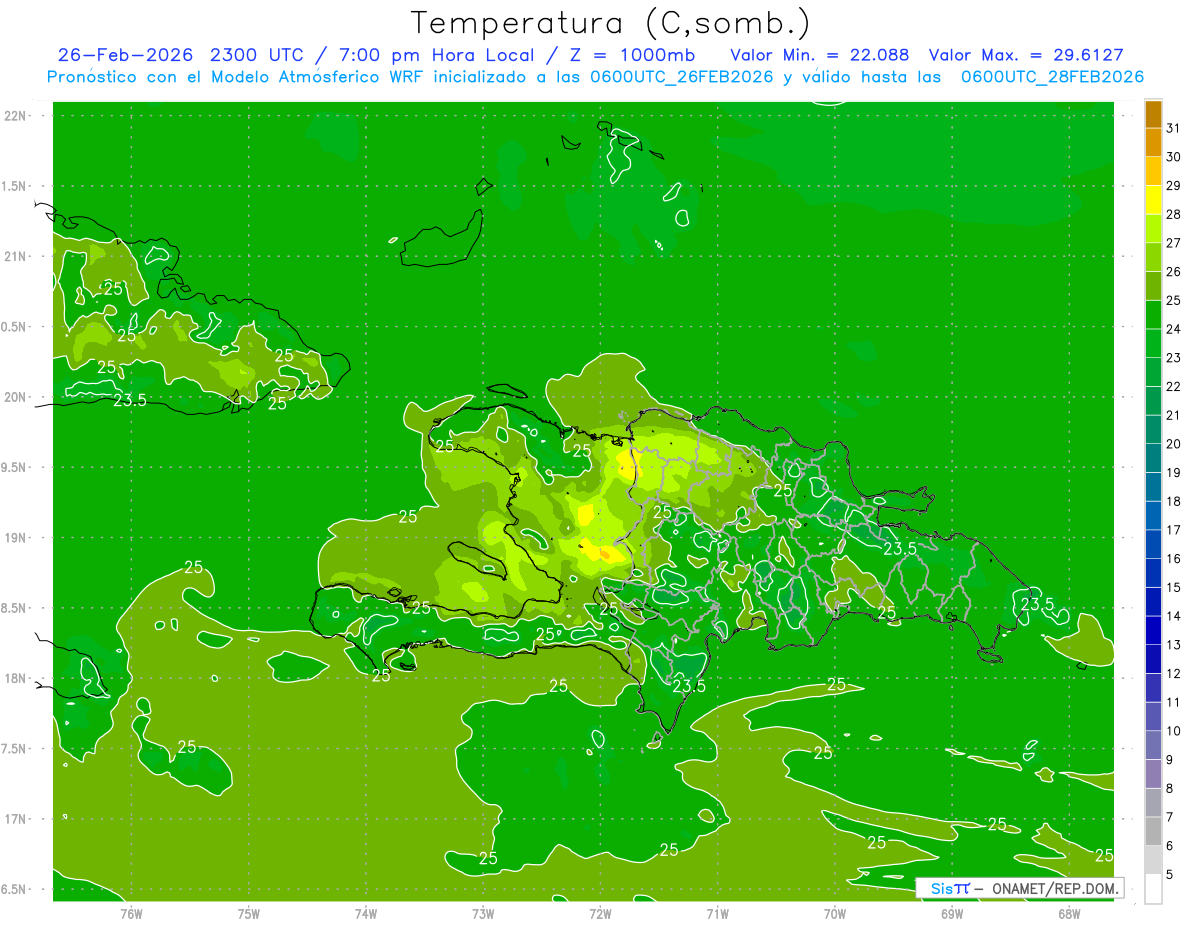
Task: Click the colorbar label '16'
Action: 1174,559
